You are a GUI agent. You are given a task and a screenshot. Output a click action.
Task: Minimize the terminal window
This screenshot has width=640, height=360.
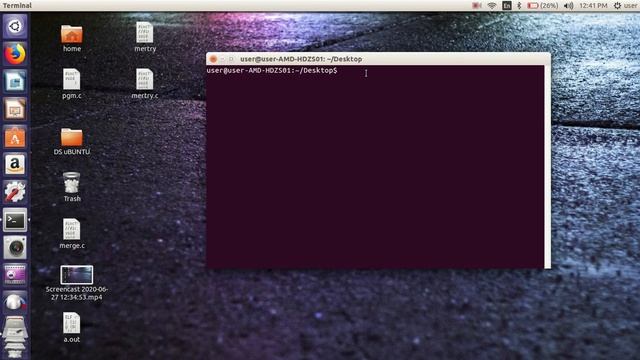coord(222,59)
